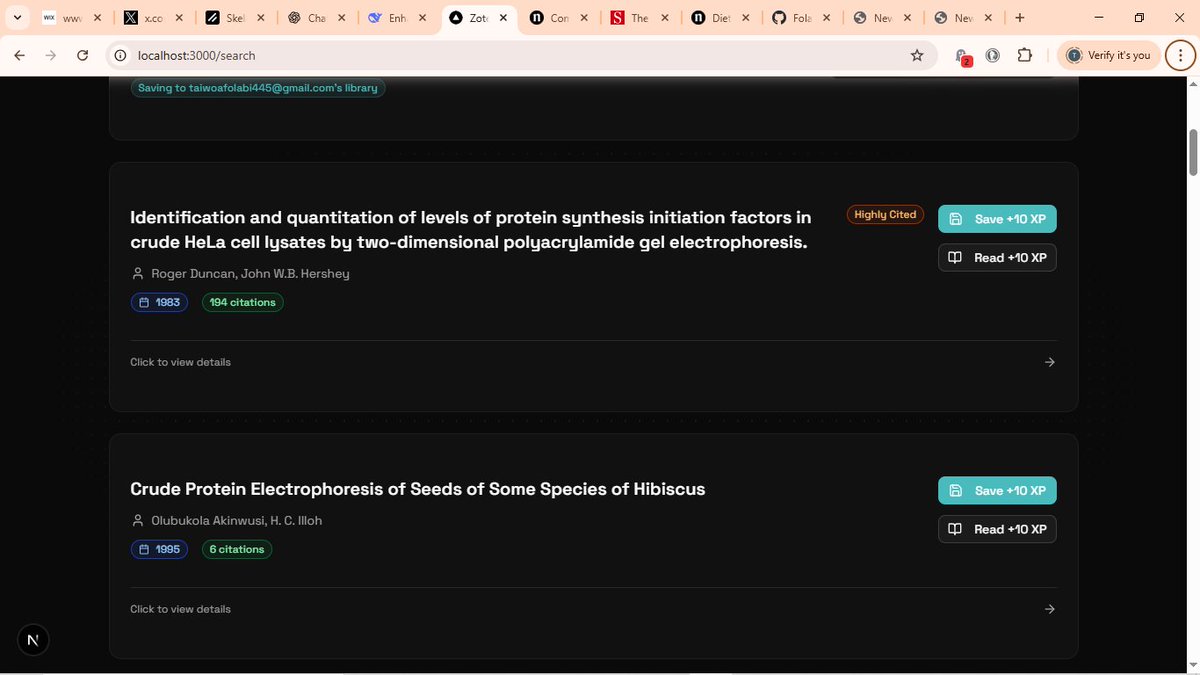Save the HeLa cell lysates paper
Image resolution: width=1200 pixels, height=675 pixels.
point(997,219)
